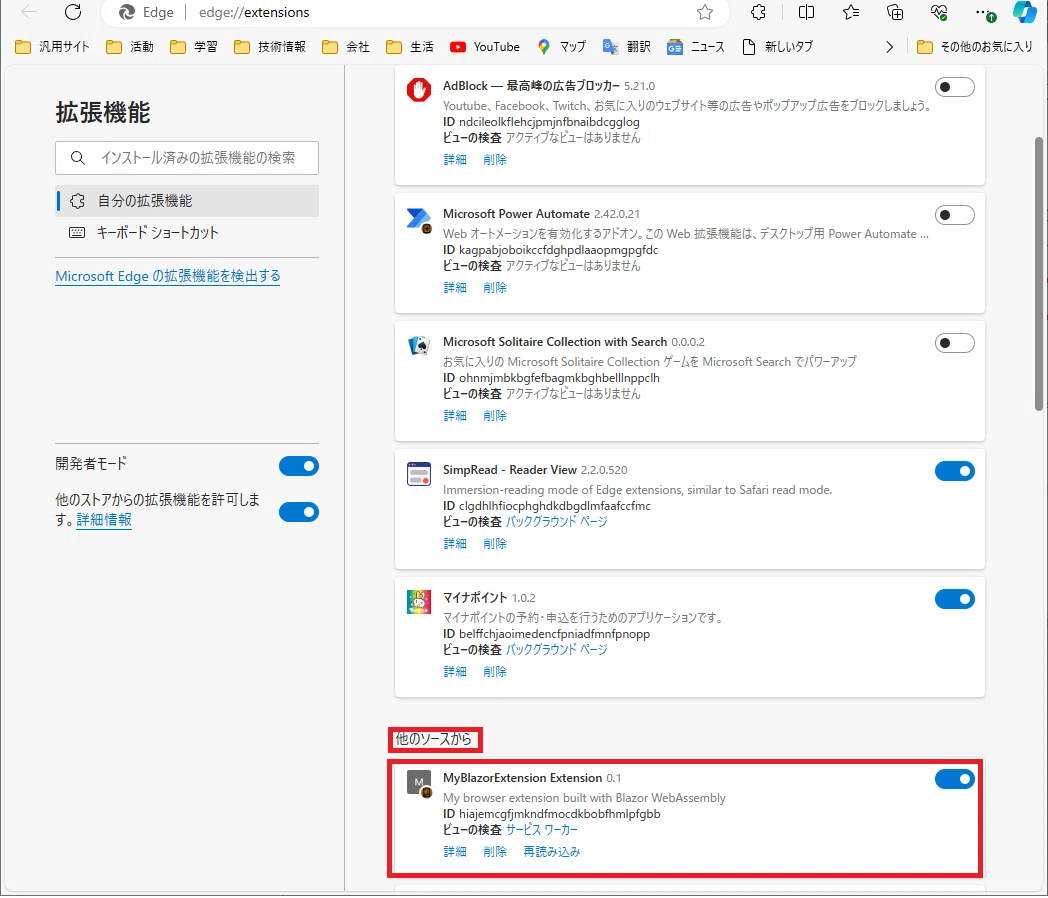Open Settings and more ellipsis menu
The height and width of the screenshot is (898, 1048).
(x=985, y=12)
